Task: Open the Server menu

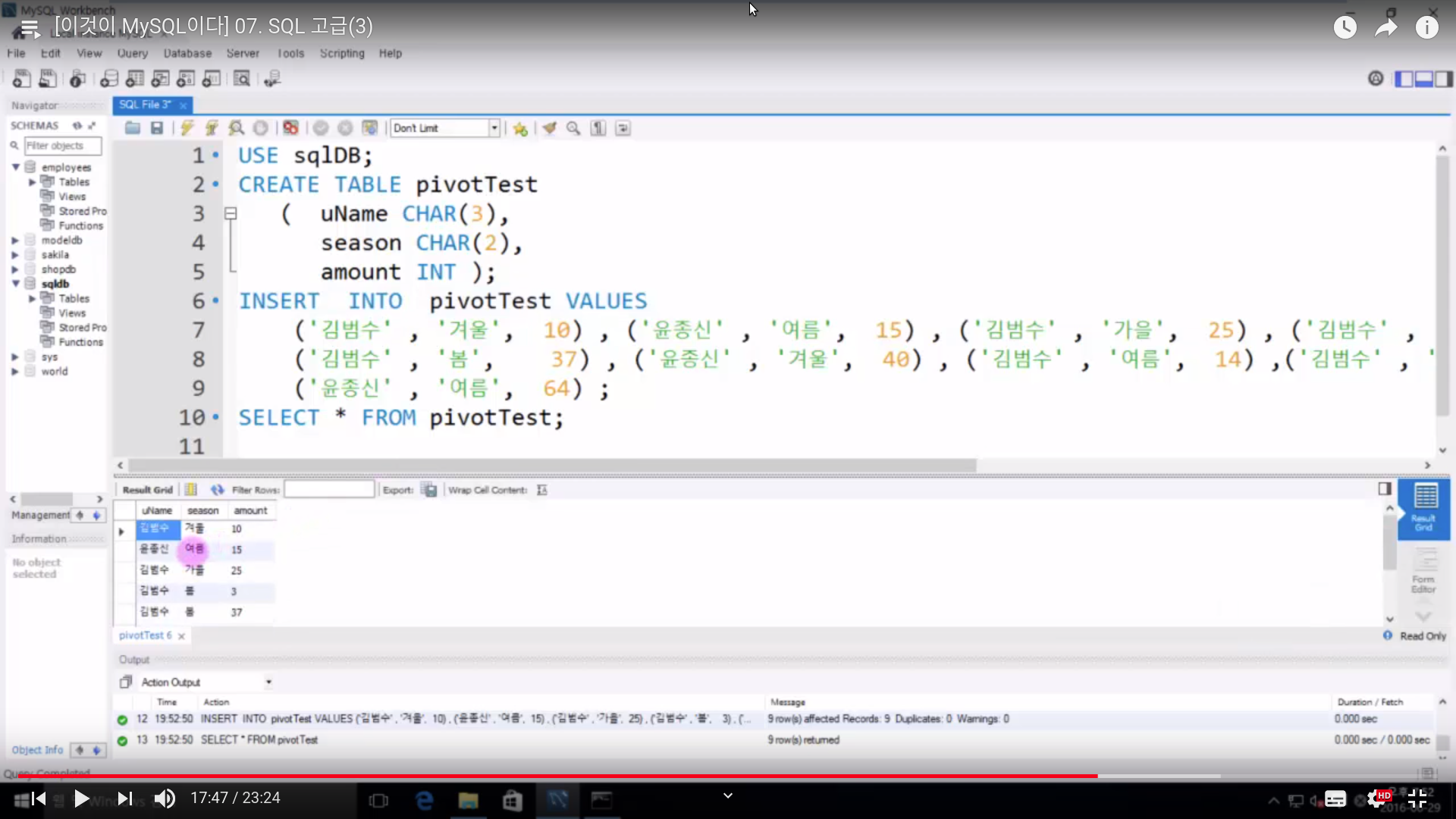Action: click(243, 53)
